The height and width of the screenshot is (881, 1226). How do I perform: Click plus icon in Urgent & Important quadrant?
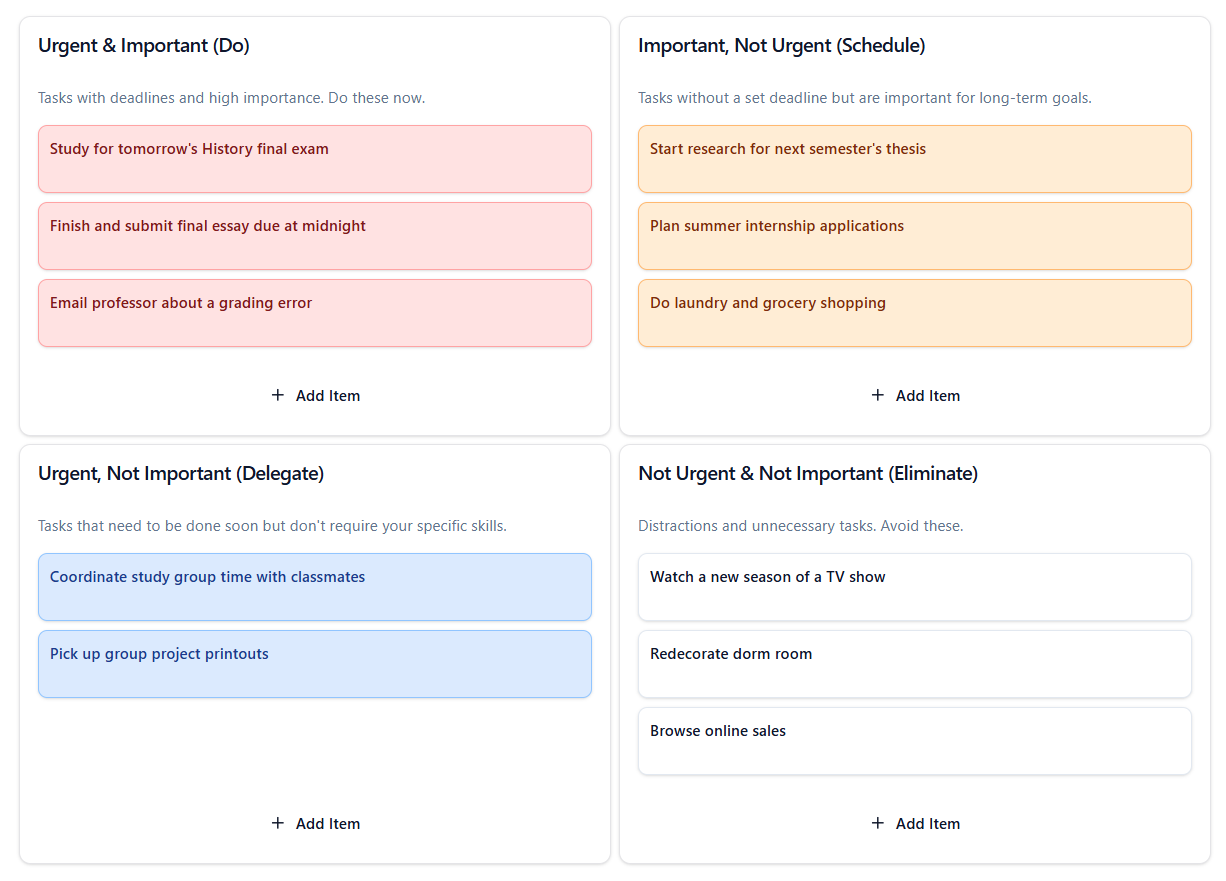point(278,395)
